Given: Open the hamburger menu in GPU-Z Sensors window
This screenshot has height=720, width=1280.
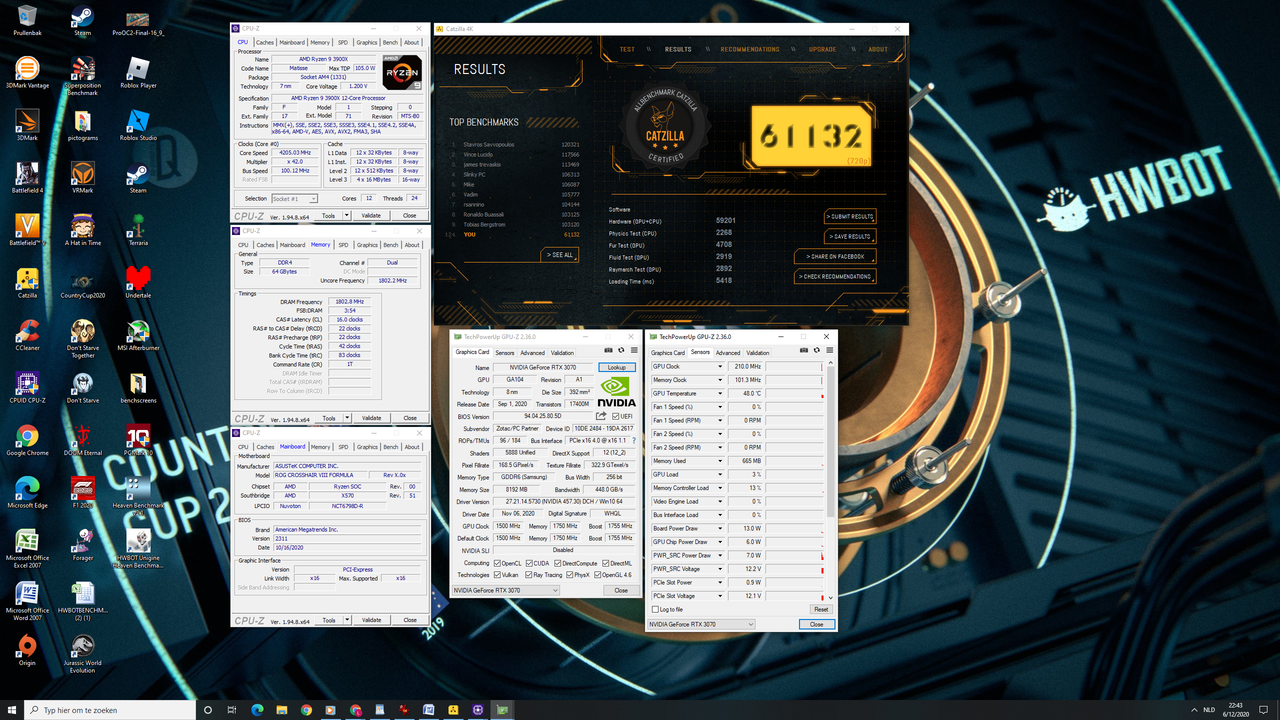Looking at the screenshot, I should point(828,350).
